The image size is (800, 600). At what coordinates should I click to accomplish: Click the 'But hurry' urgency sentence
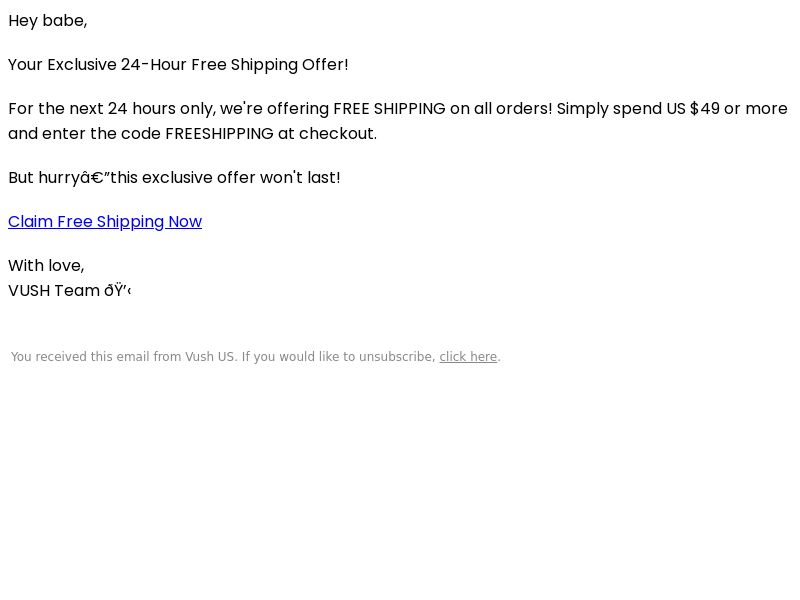[x=174, y=178]
